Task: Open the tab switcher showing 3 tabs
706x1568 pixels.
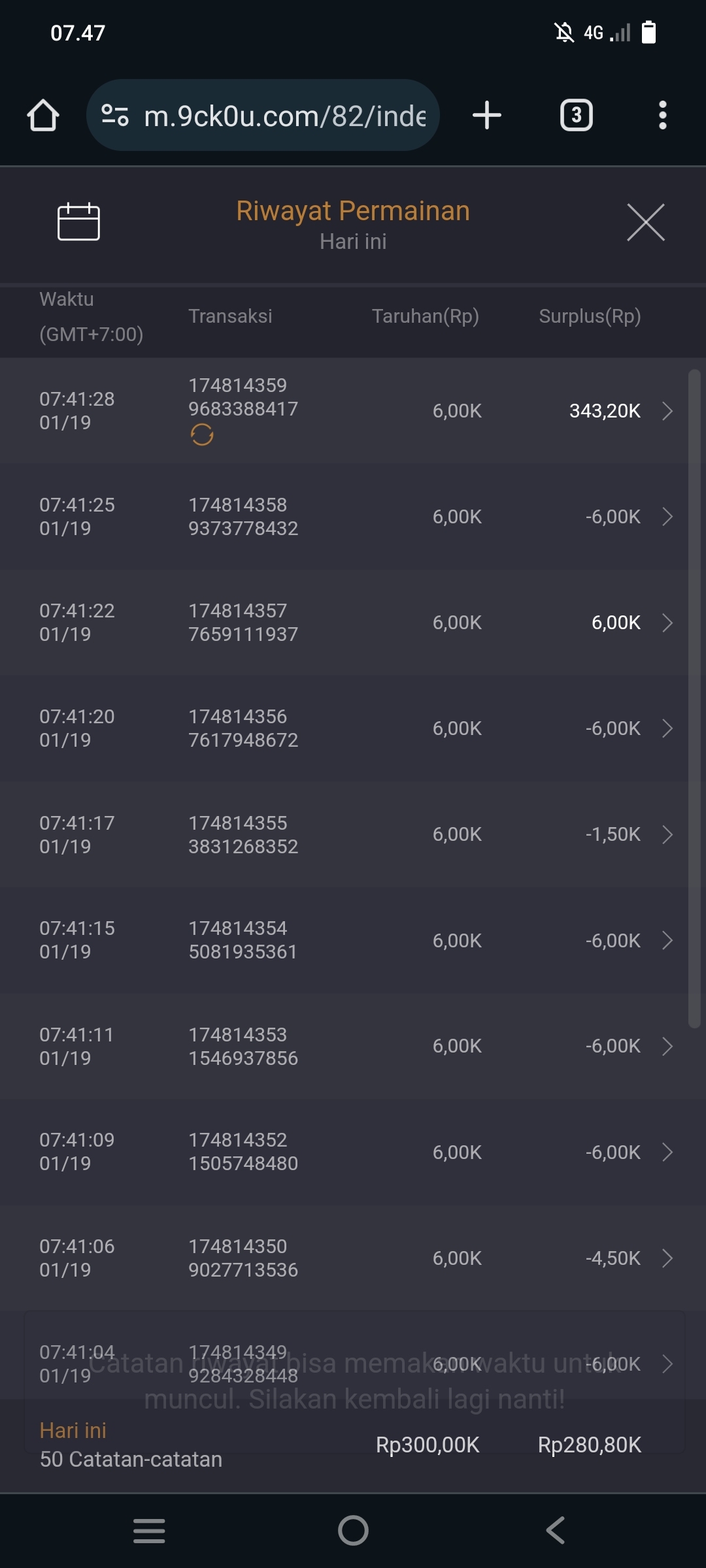Action: coord(576,116)
